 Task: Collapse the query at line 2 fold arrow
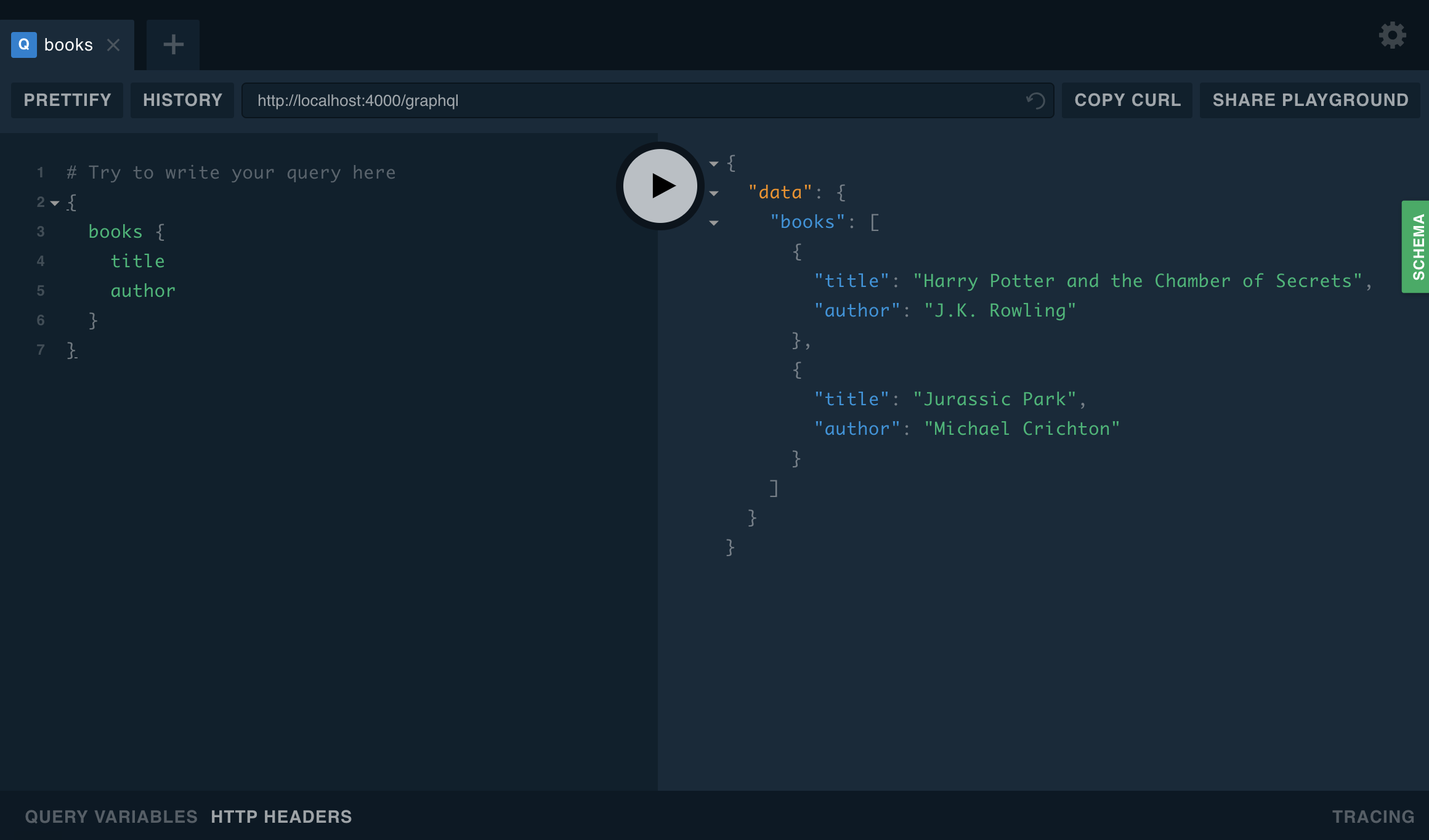click(55, 203)
